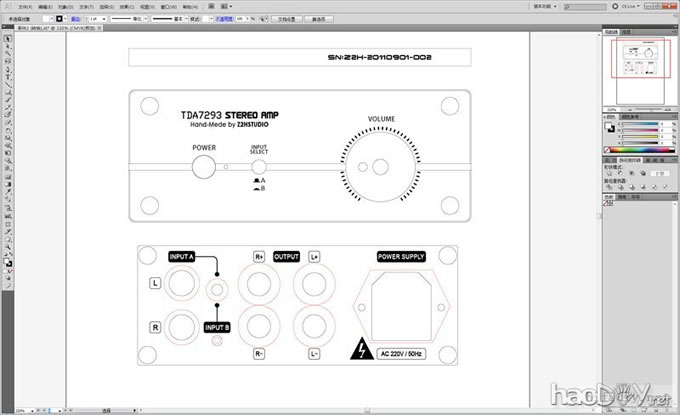Select the Selection tool in toolbox

8,39
